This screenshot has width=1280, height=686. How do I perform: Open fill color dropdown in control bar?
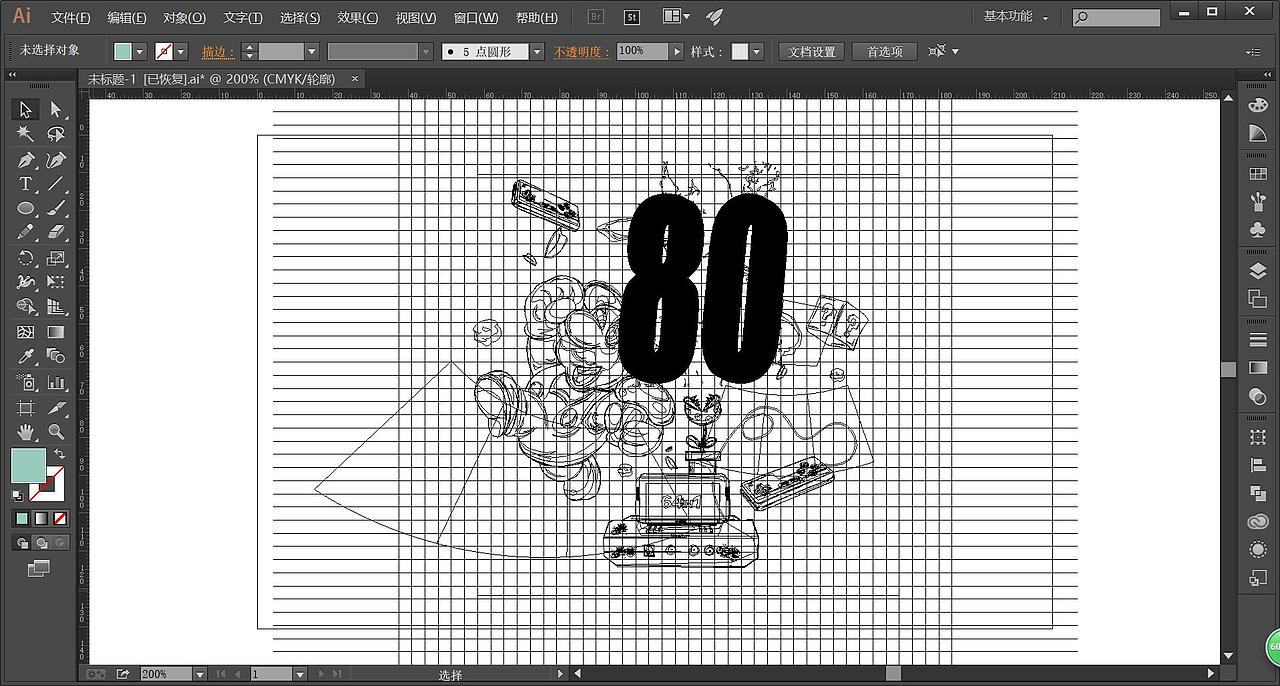coord(140,51)
